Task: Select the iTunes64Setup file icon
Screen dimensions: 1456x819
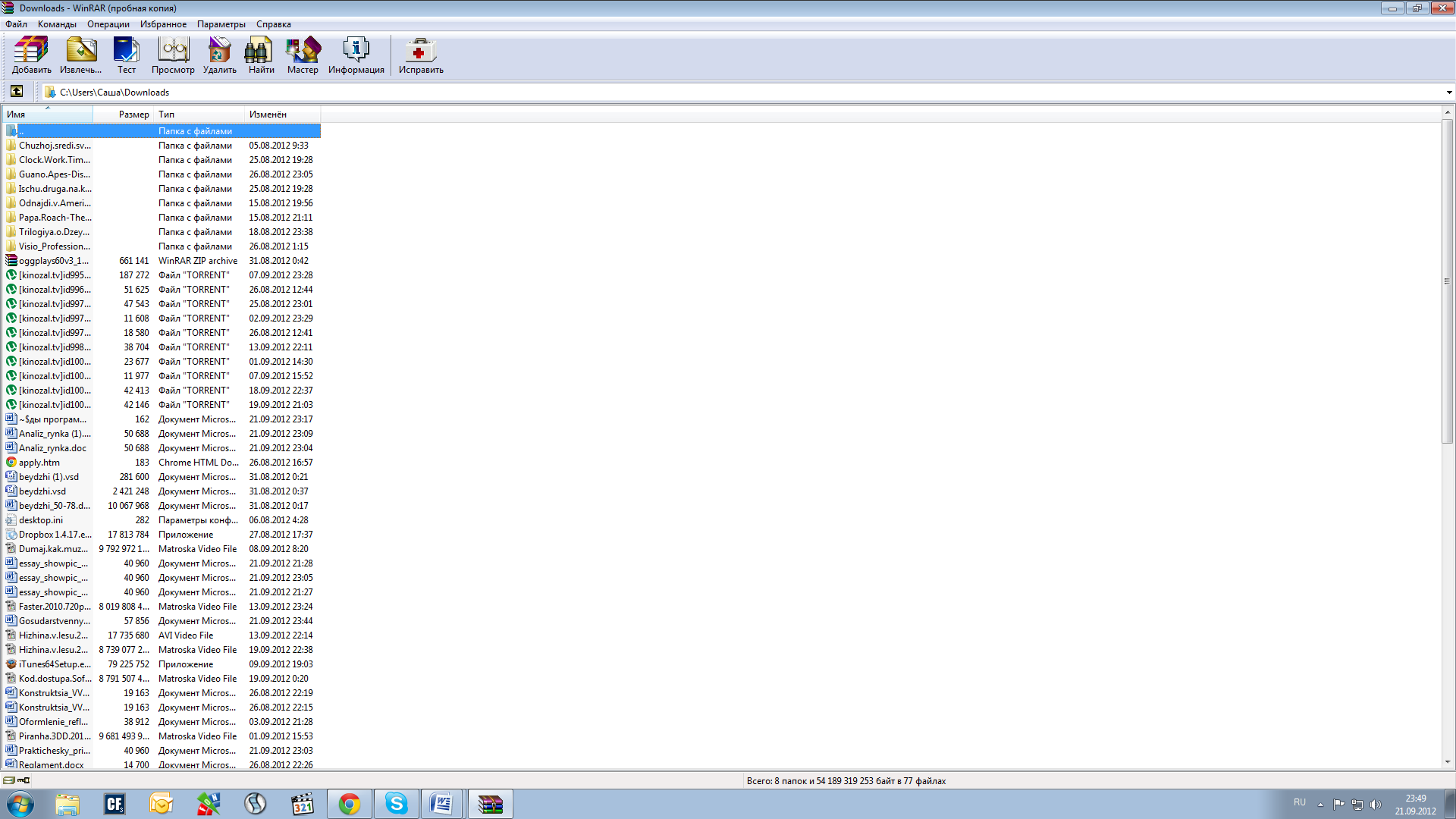Action: click(11, 664)
